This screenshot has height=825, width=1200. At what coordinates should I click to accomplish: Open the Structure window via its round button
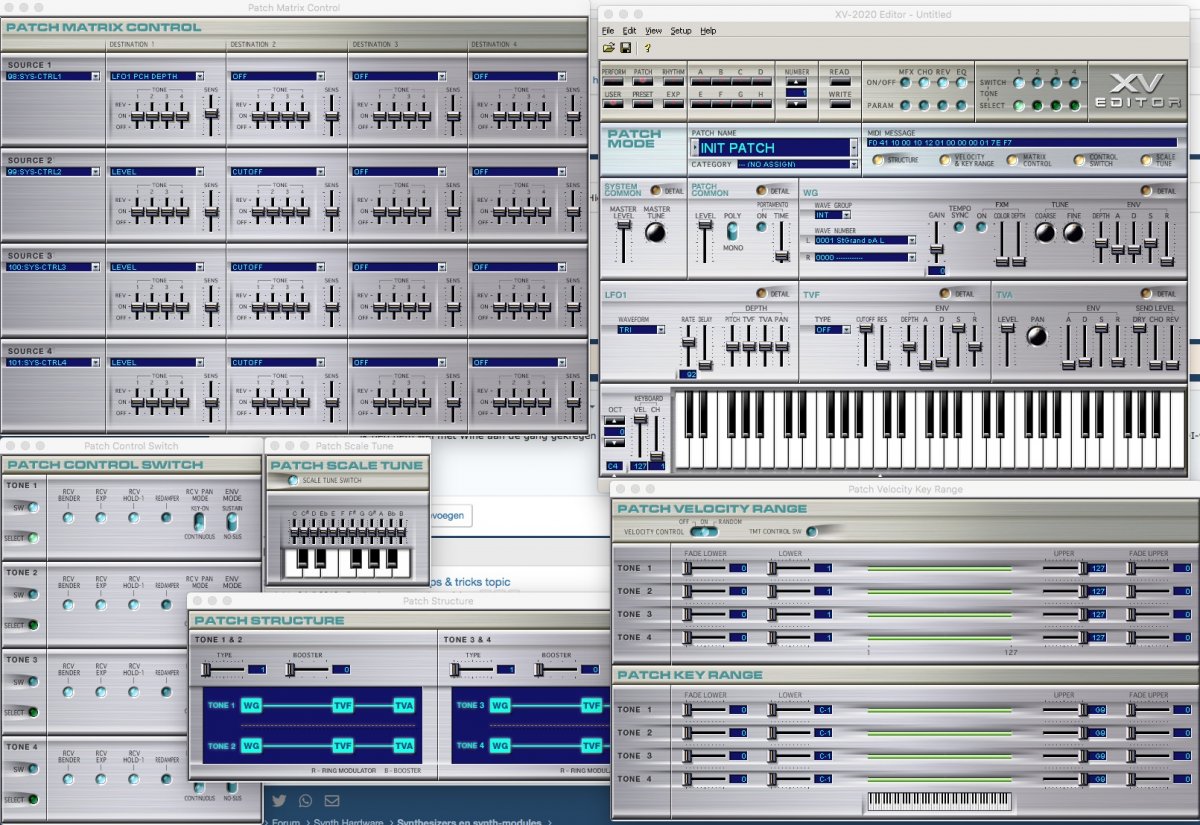point(878,159)
